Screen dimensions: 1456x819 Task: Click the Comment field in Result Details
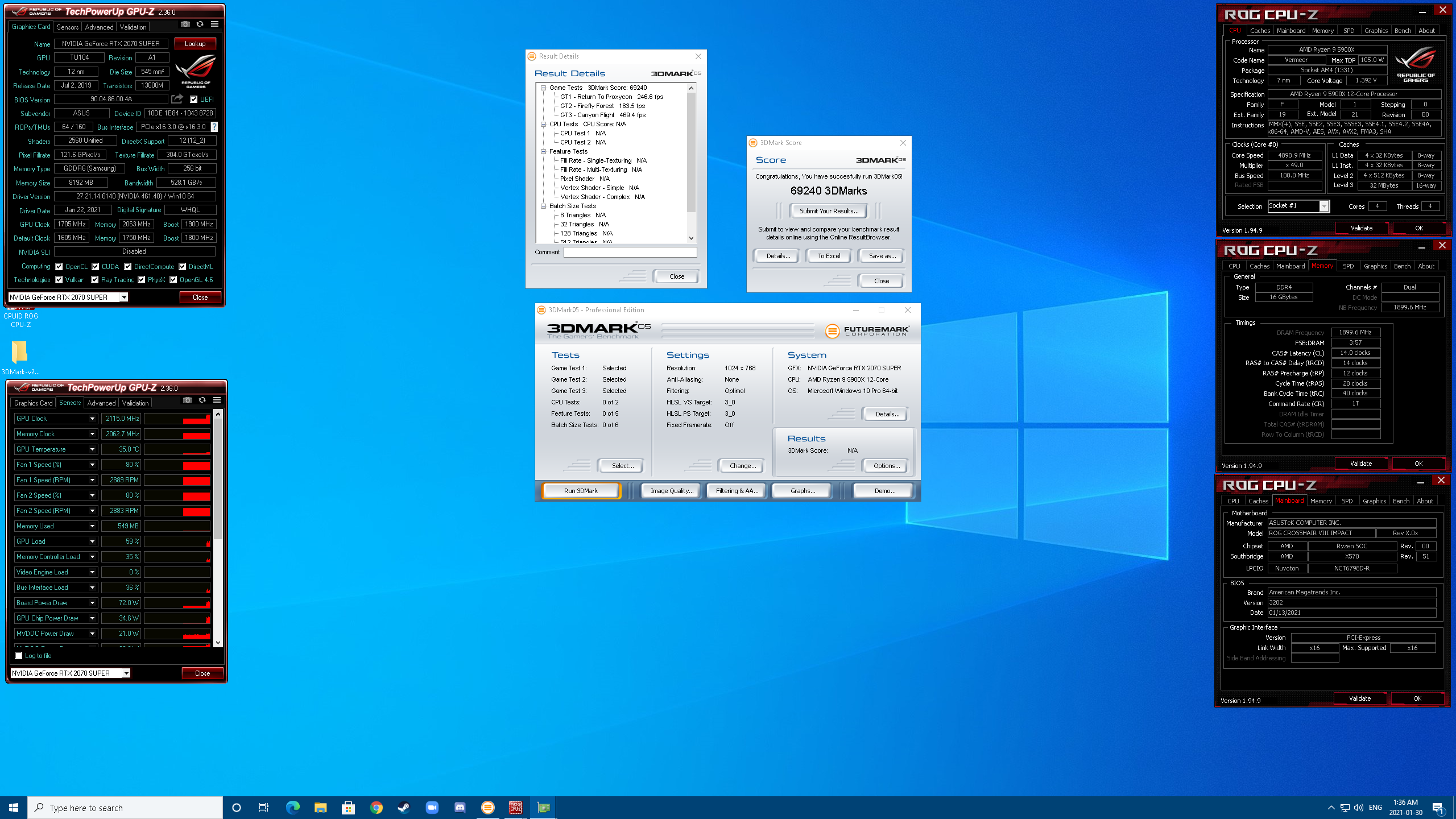630,252
